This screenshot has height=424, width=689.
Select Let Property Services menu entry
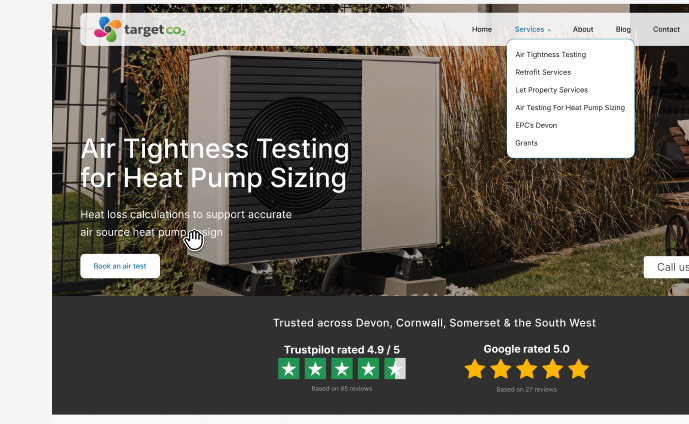point(551,90)
